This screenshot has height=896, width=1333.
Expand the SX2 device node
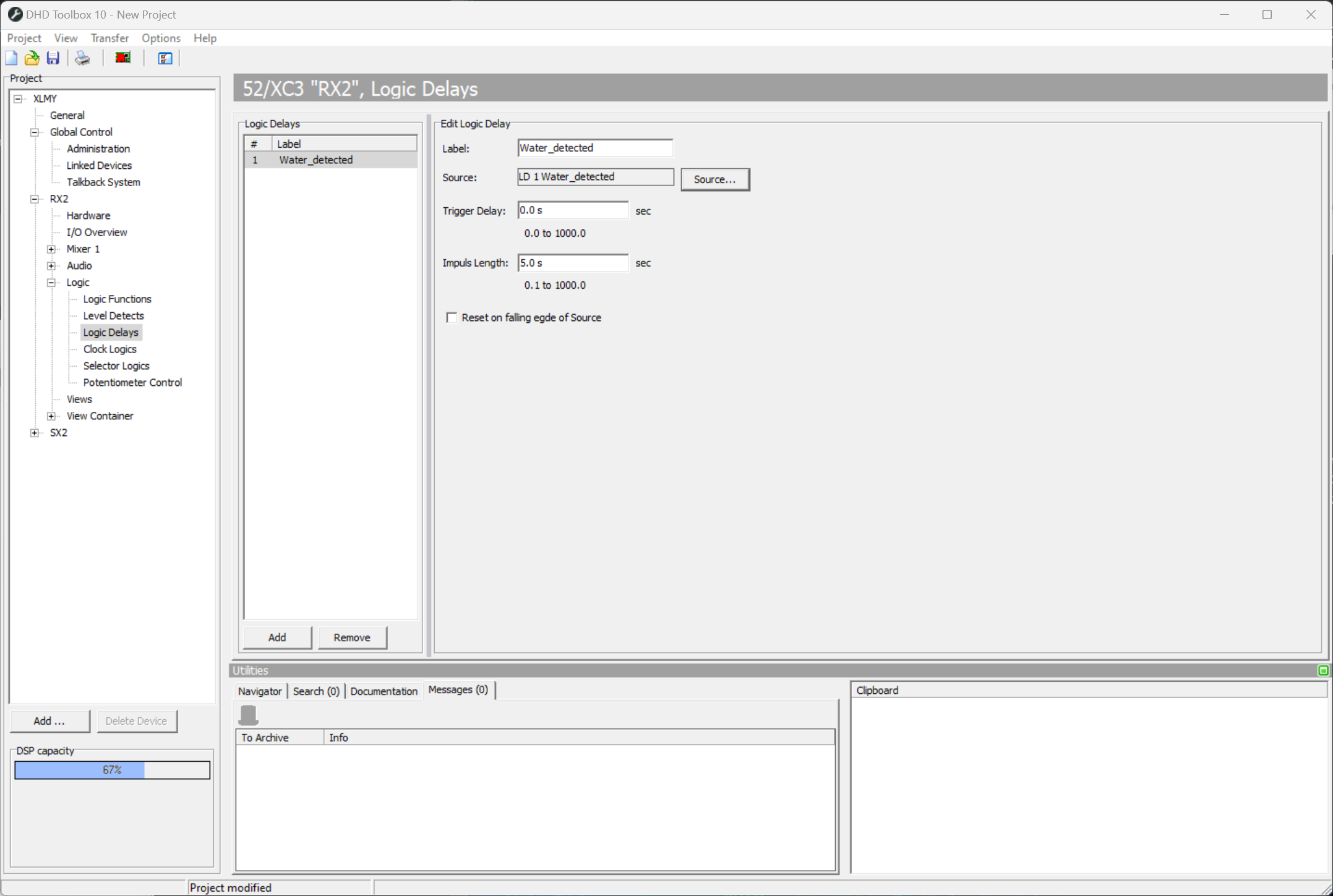[x=35, y=432]
